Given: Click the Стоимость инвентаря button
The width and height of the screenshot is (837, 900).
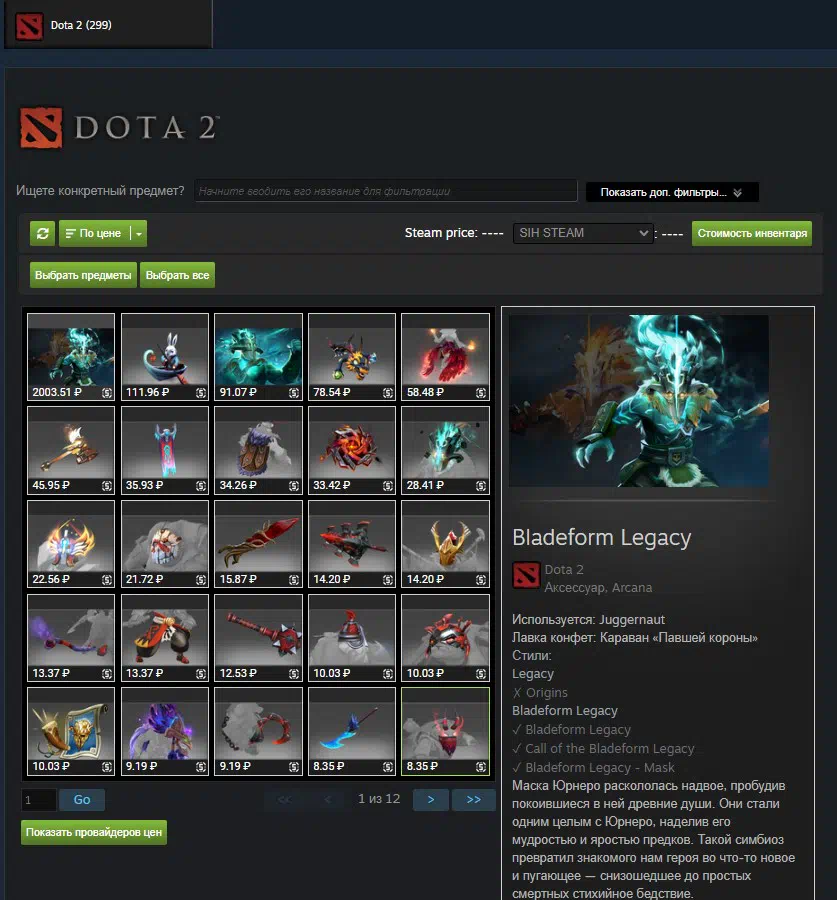Looking at the screenshot, I should point(751,234).
